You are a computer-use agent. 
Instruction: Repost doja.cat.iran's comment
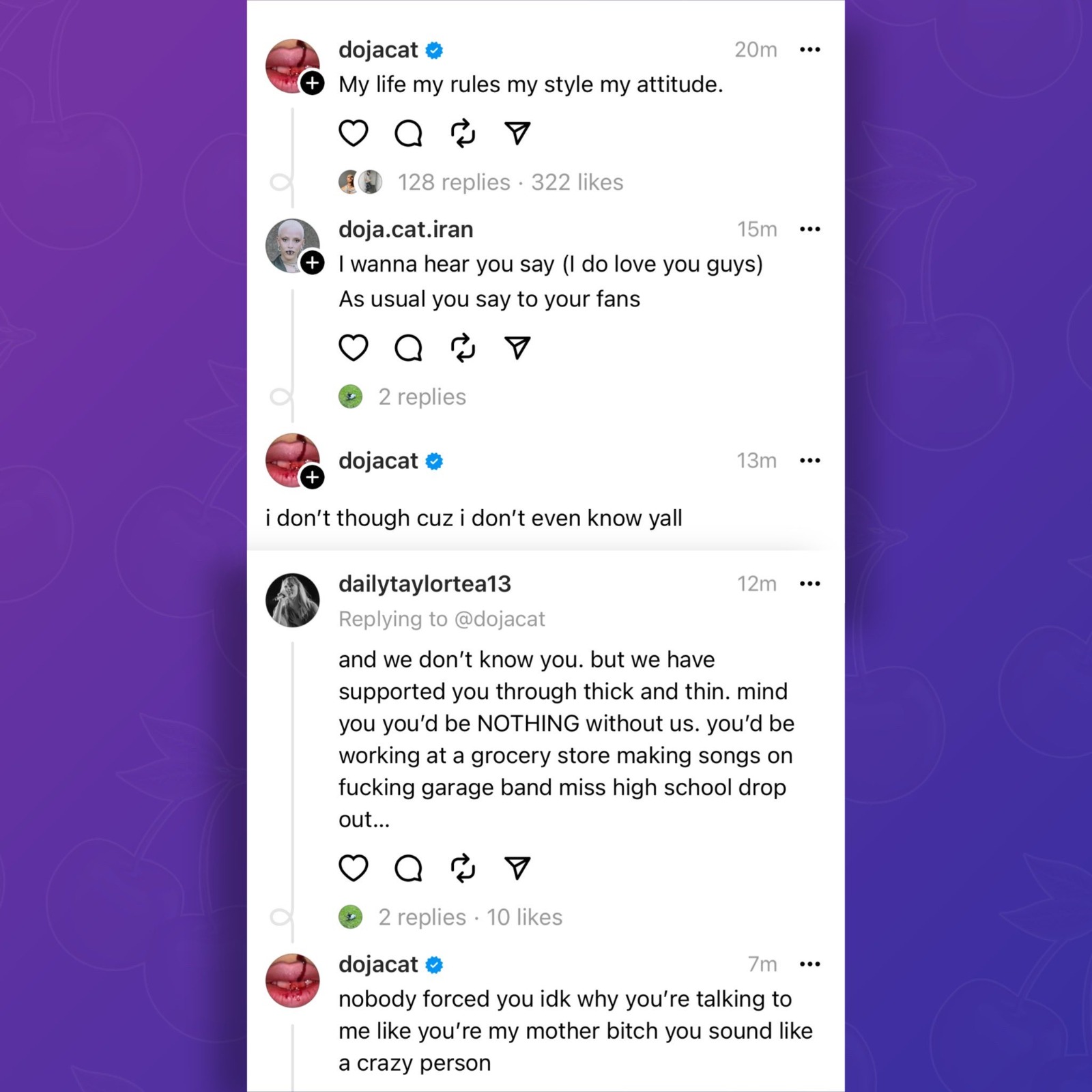462,347
